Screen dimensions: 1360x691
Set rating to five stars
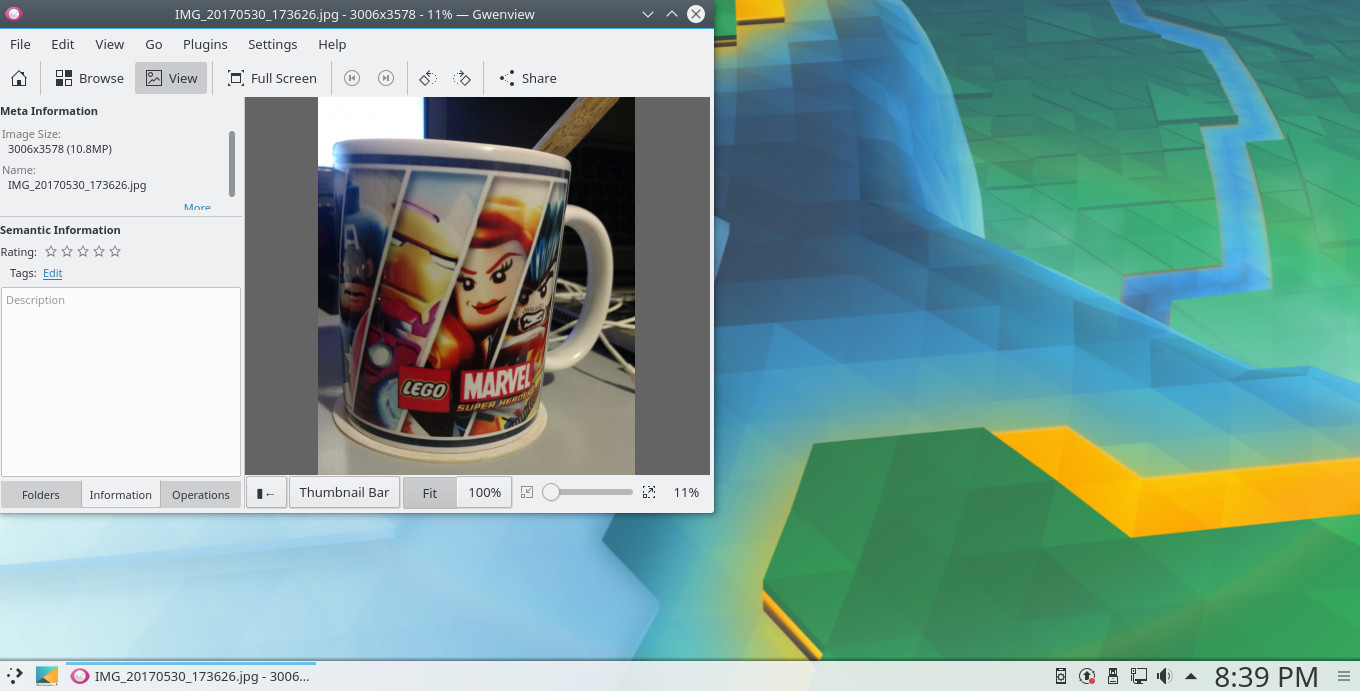tap(115, 252)
